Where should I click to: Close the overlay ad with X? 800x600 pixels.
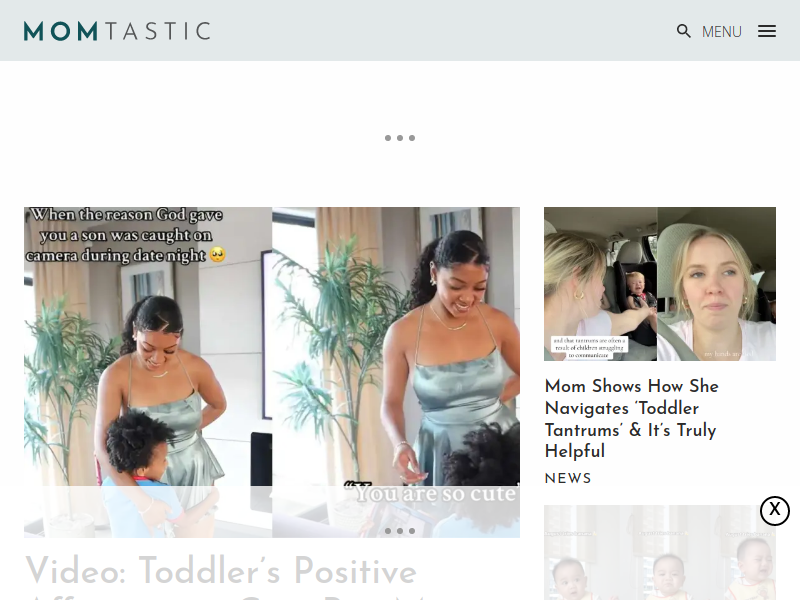(774, 510)
